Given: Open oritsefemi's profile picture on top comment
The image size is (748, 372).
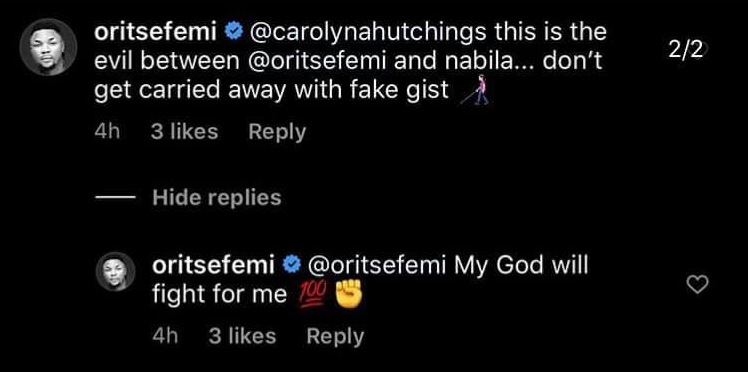Looking at the screenshot, I should coord(48,47).
